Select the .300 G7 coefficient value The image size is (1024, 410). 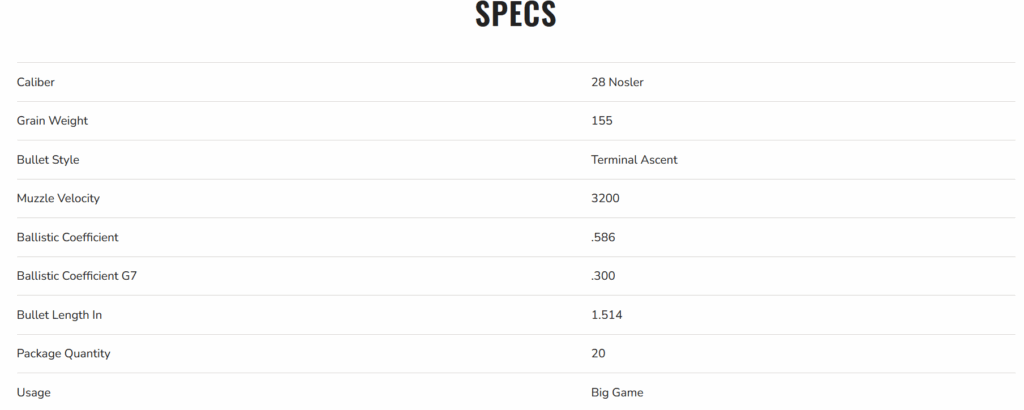coord(603,276)
